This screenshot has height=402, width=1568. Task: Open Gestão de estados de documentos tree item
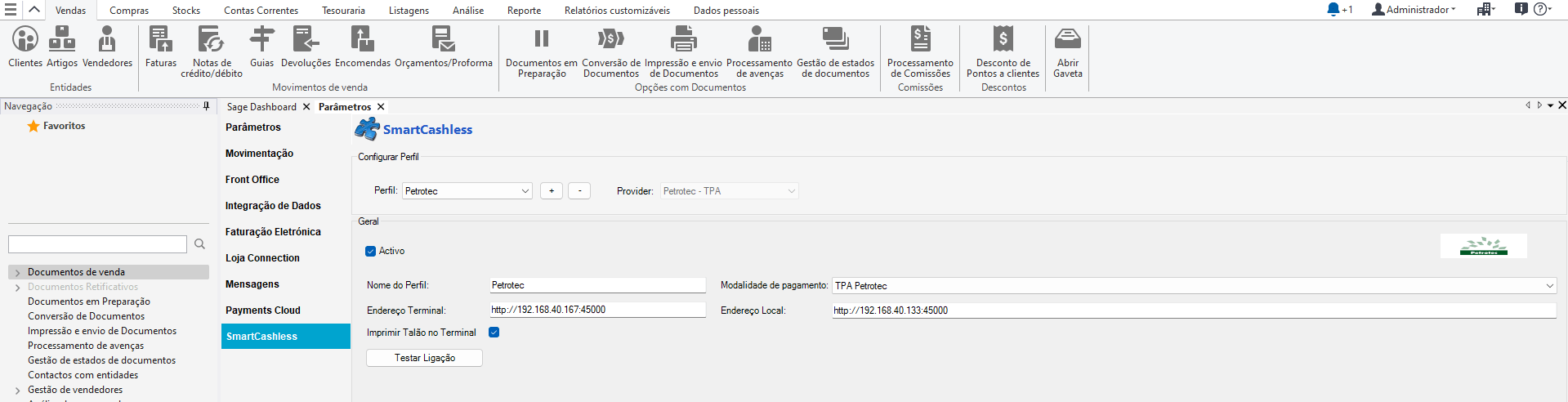coord(101,360)
